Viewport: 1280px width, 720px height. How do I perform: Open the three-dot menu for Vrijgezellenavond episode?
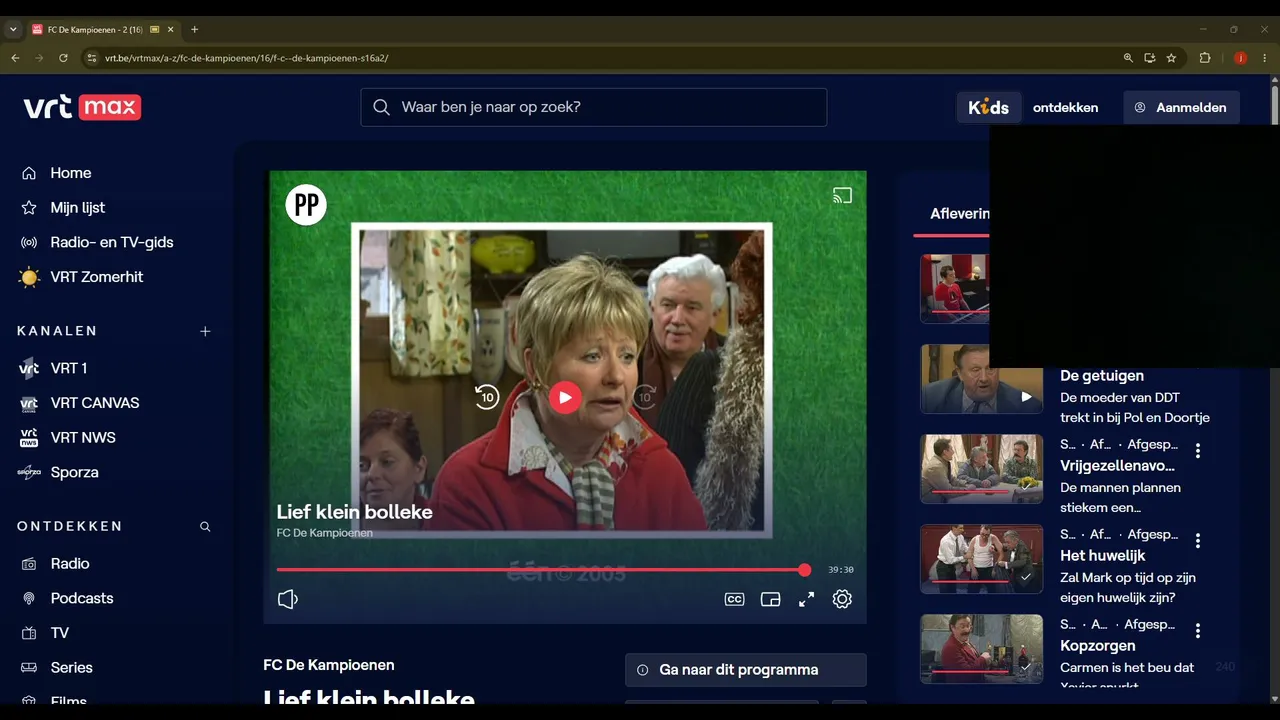click(1198, 451)
